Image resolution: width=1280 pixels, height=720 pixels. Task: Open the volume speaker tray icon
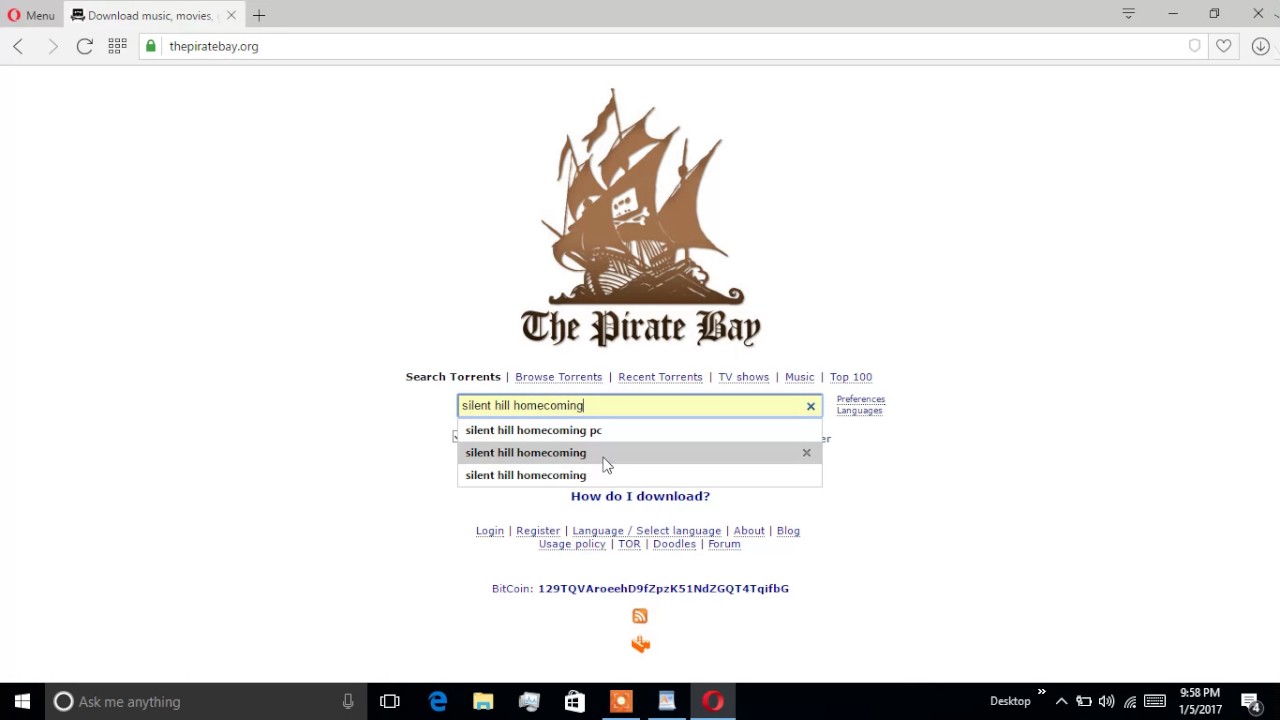(1106, 701)
